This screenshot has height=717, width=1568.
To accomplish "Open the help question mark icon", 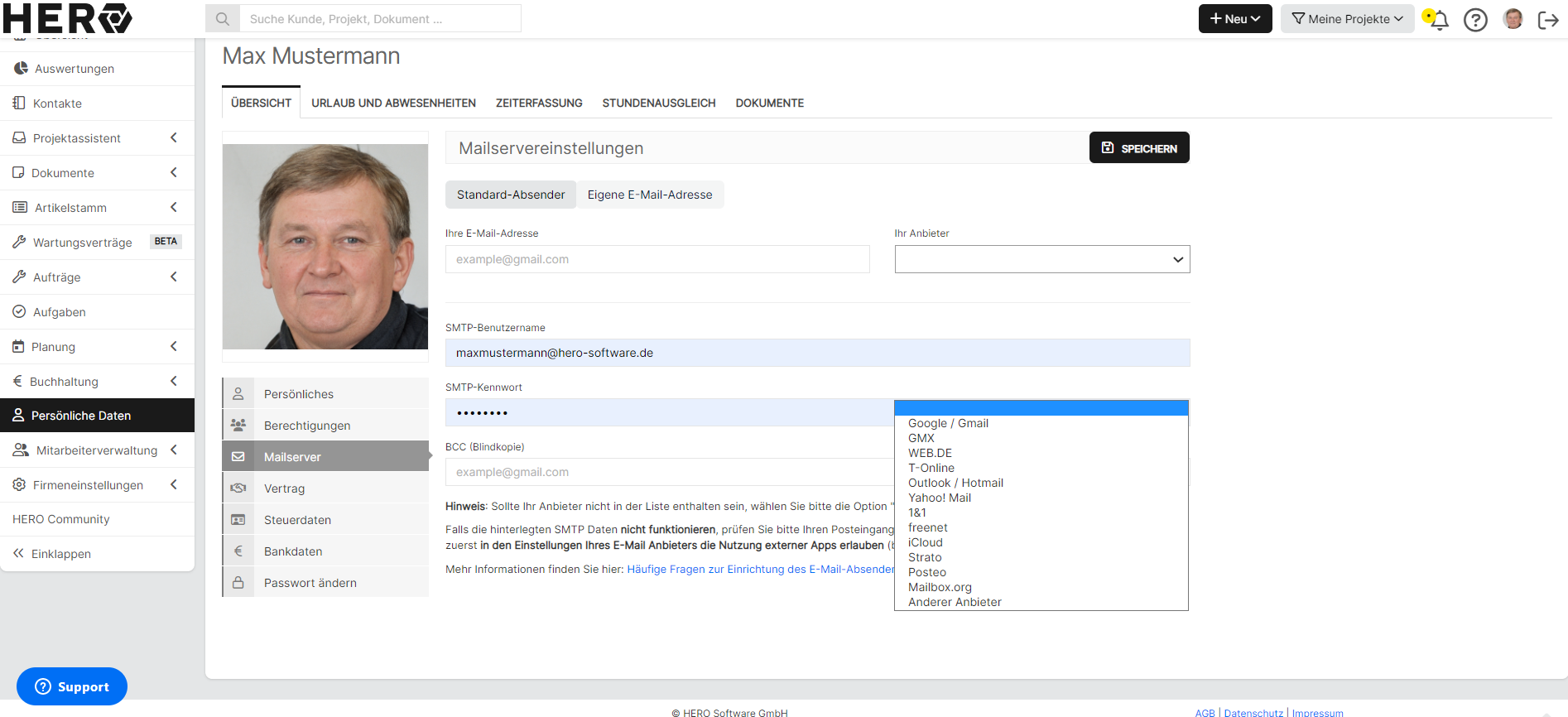I will point(1475,19).
